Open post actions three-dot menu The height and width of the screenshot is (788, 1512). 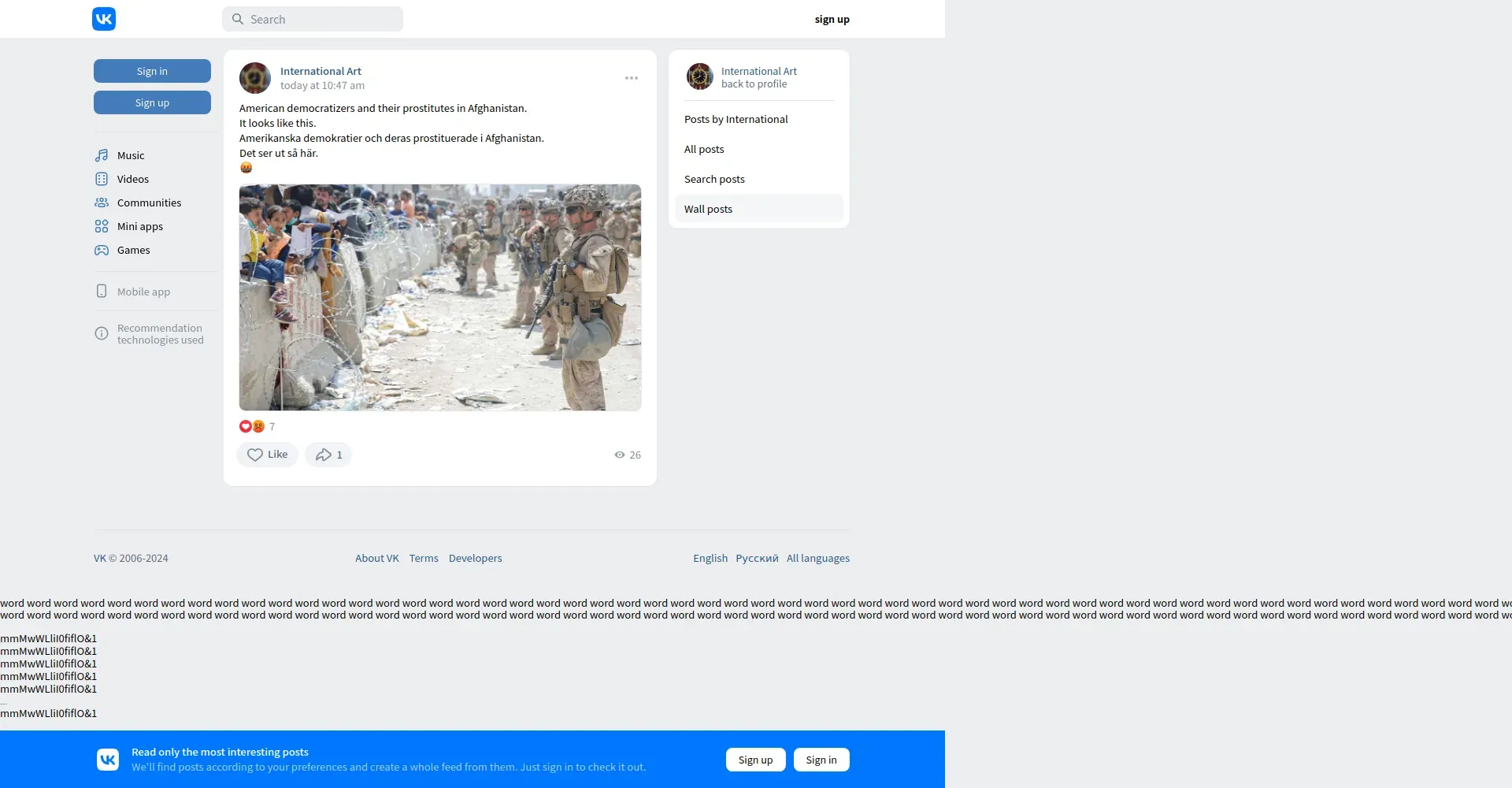(632, 78)
